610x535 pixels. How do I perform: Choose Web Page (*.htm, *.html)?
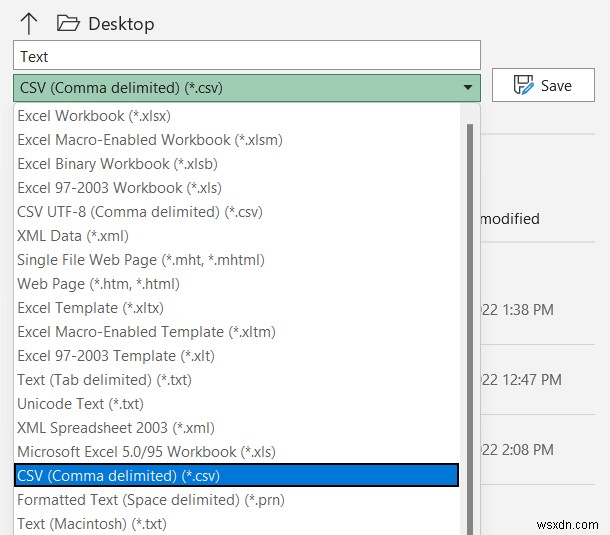pyautogui.click(x=237, y=284)
